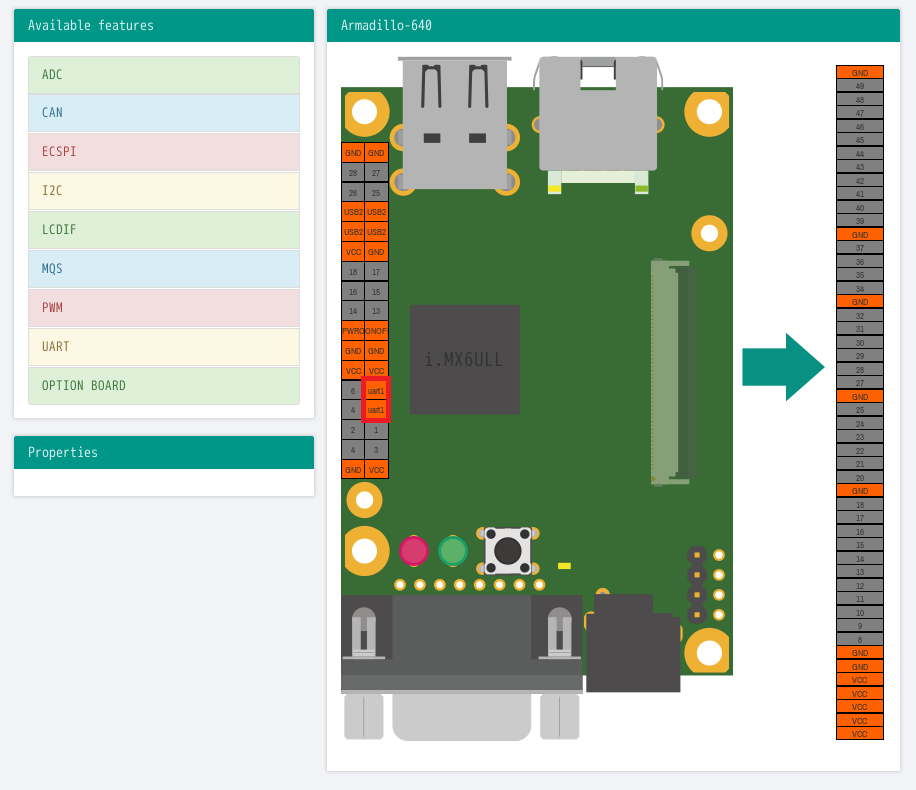Click the highlighted upper uart1 pin
This screenshot has width=916, height=790.
click(x=376, y=391)
